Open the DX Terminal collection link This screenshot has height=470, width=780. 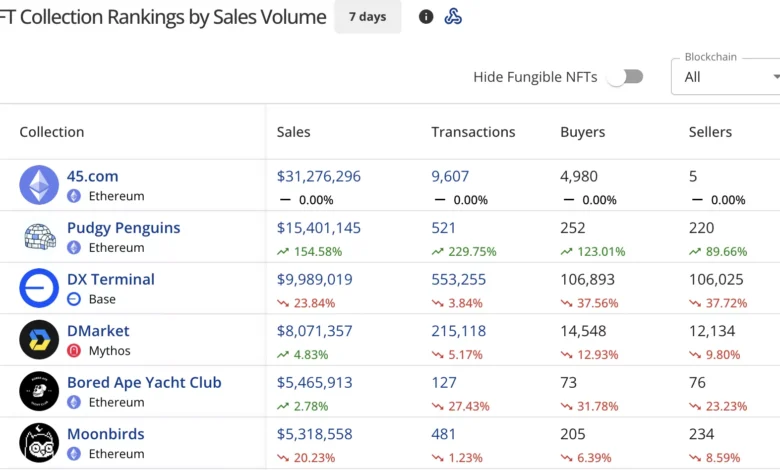click(110, 279)
